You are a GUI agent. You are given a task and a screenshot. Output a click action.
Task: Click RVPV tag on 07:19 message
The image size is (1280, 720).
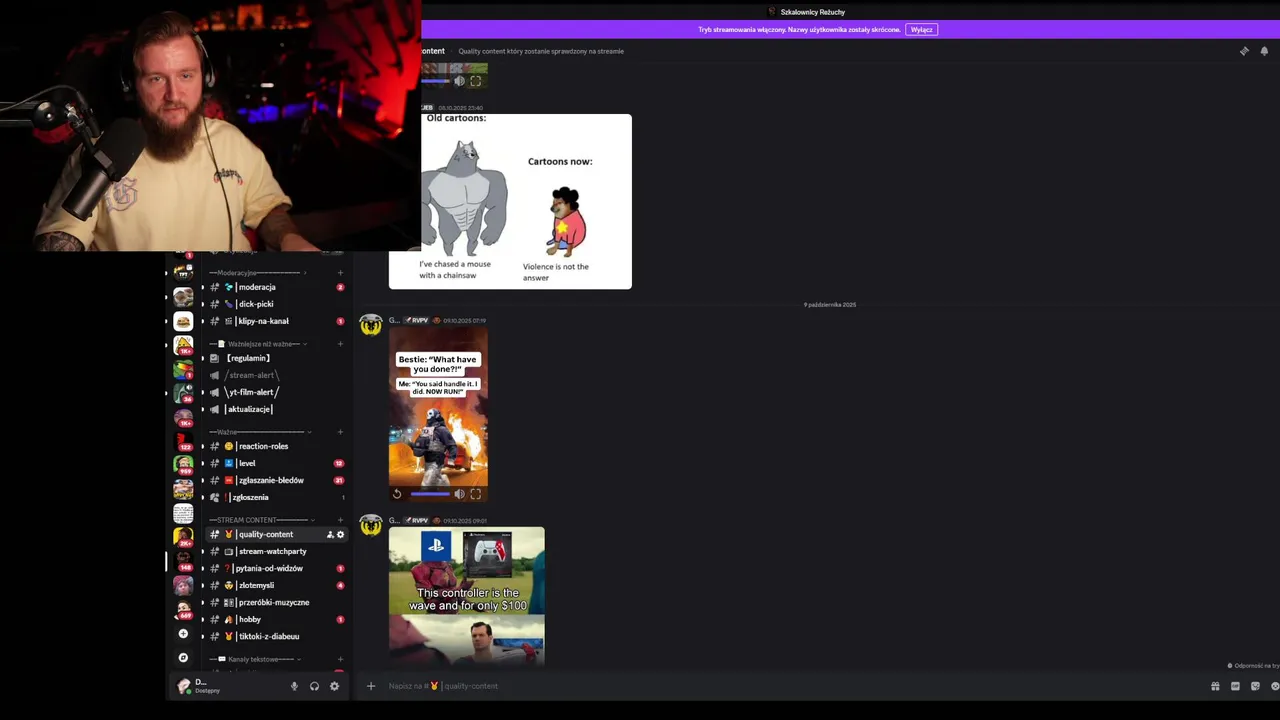click(416, 321)
